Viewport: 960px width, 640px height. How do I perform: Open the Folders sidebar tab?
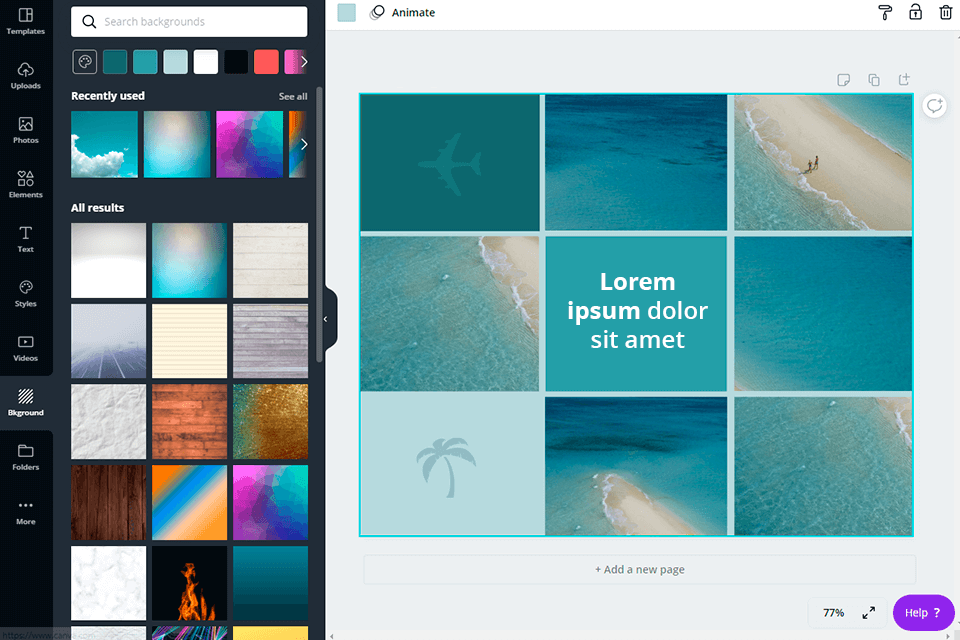(x=26, y=457)
